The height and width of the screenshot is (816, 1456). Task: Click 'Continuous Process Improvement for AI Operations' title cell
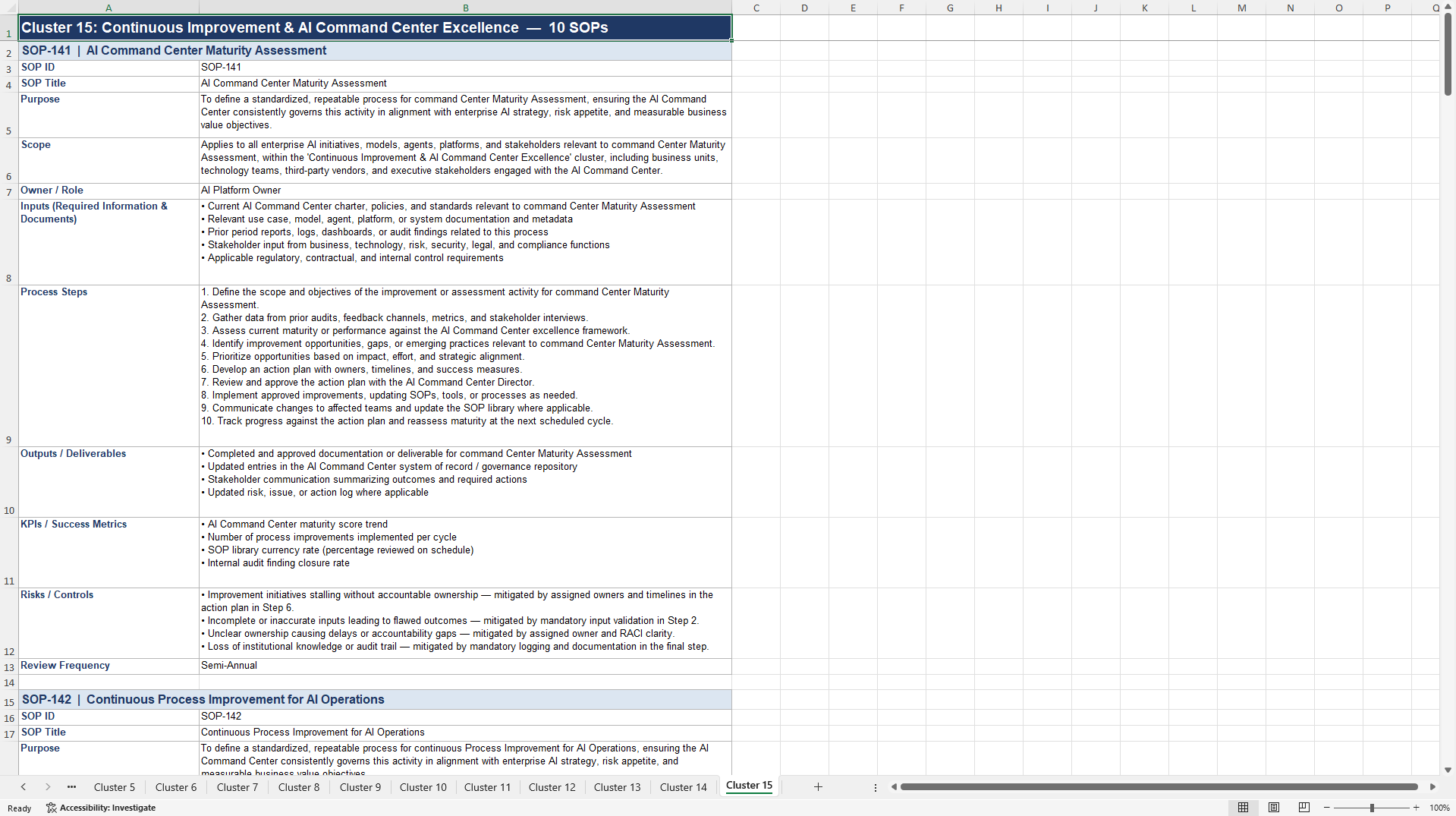click(465, 733)
